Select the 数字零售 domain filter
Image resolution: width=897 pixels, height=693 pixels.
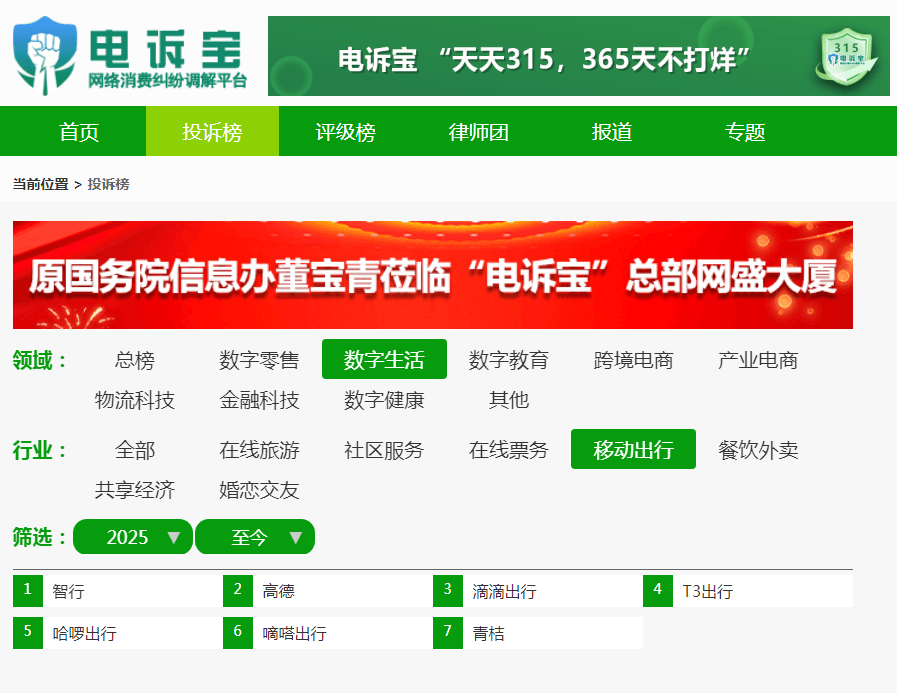pos(259,360)
